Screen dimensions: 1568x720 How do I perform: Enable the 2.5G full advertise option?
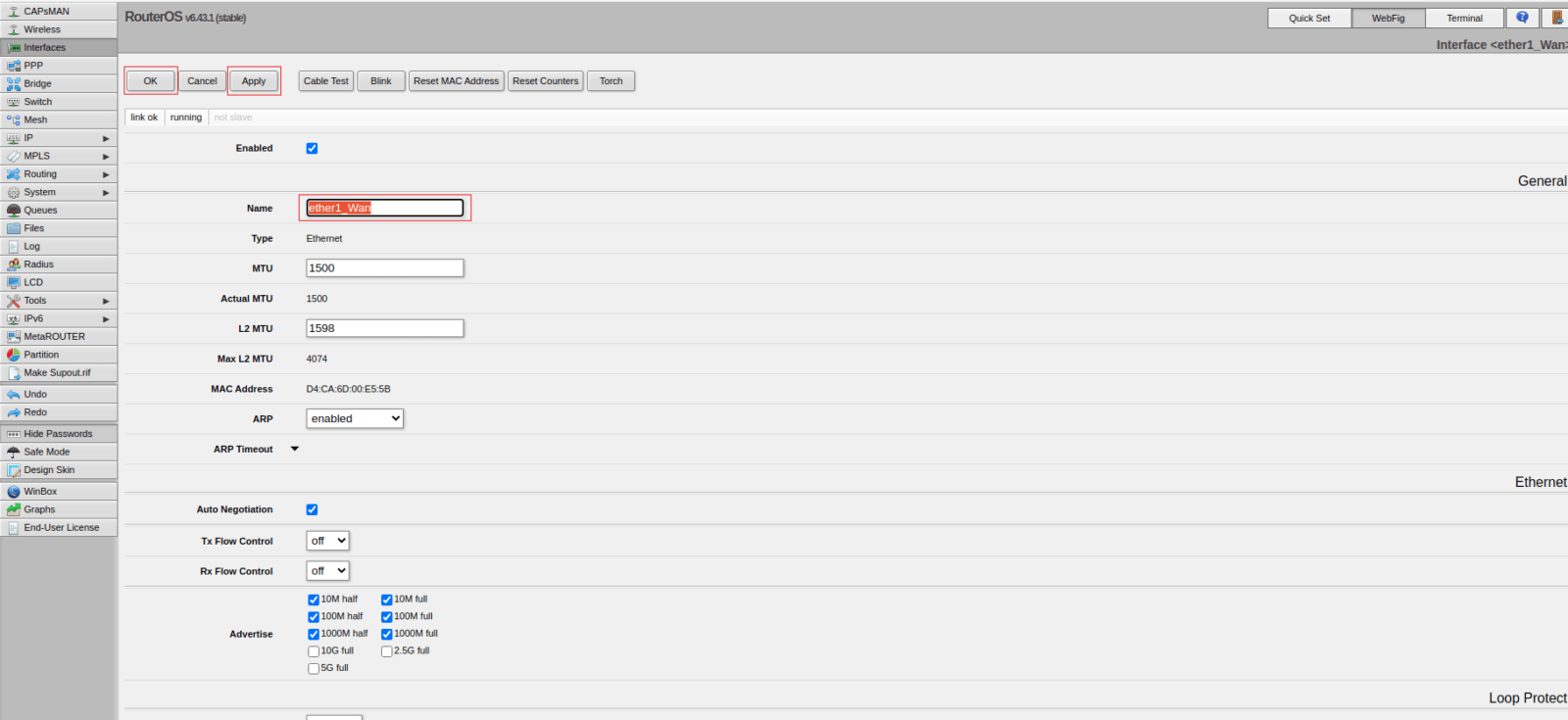coord(387,651)
